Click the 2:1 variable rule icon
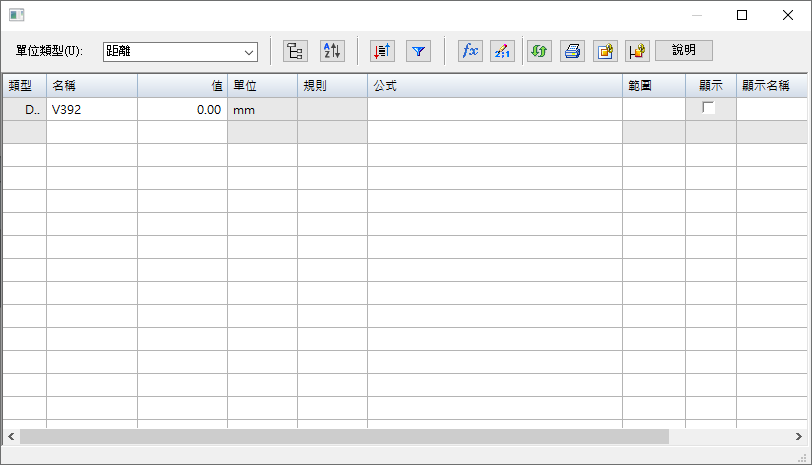This screenshot has width=812, height=465. [x=504, y=51]
